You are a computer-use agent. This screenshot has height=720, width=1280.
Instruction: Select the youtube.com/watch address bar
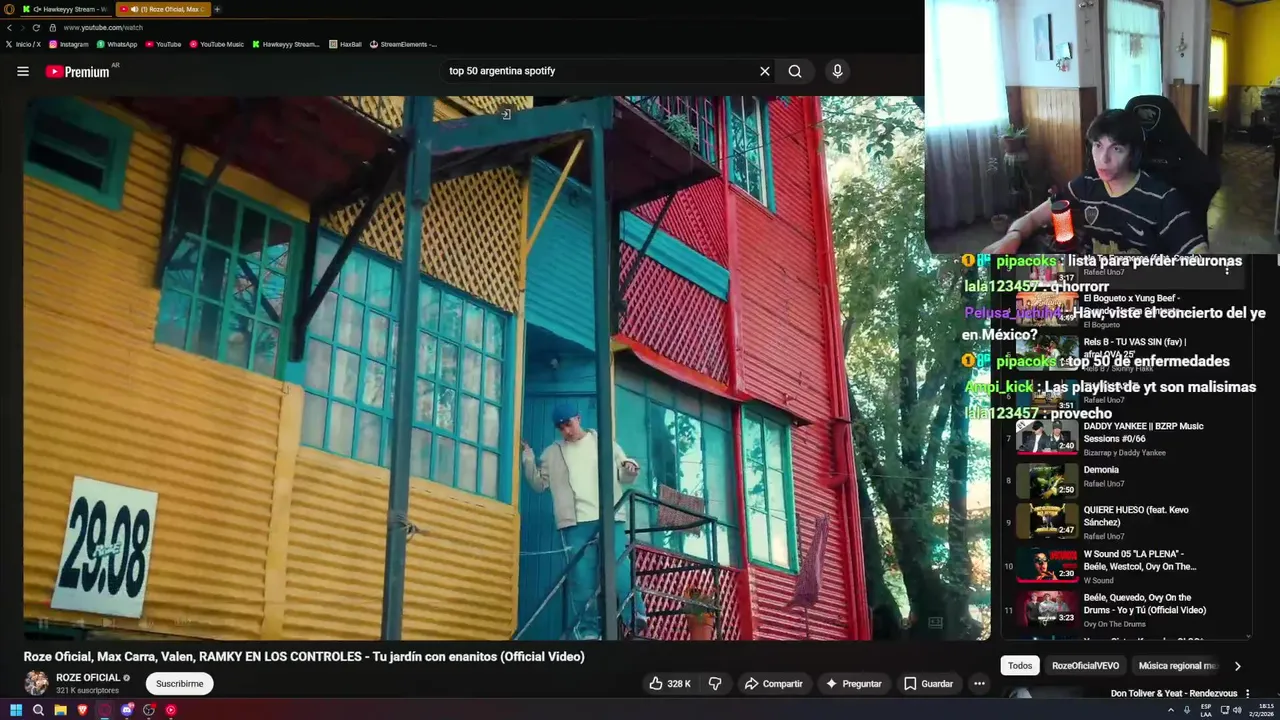(x=103, y=28)
